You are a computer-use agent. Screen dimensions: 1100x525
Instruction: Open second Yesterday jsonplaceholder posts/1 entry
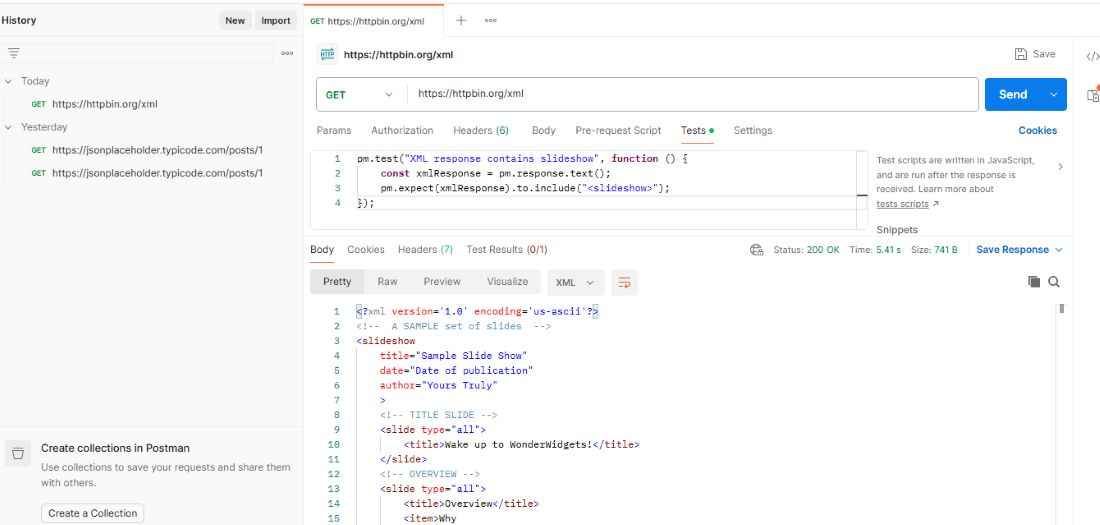pyautogui.click(x=147, y=173)
